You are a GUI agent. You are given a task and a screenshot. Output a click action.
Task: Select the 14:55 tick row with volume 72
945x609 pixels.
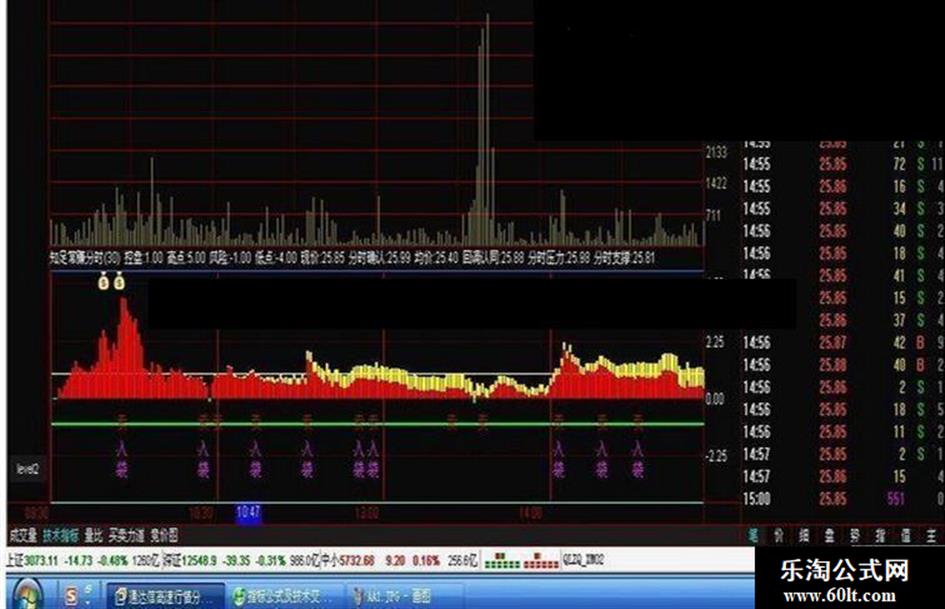click(842, 164)
